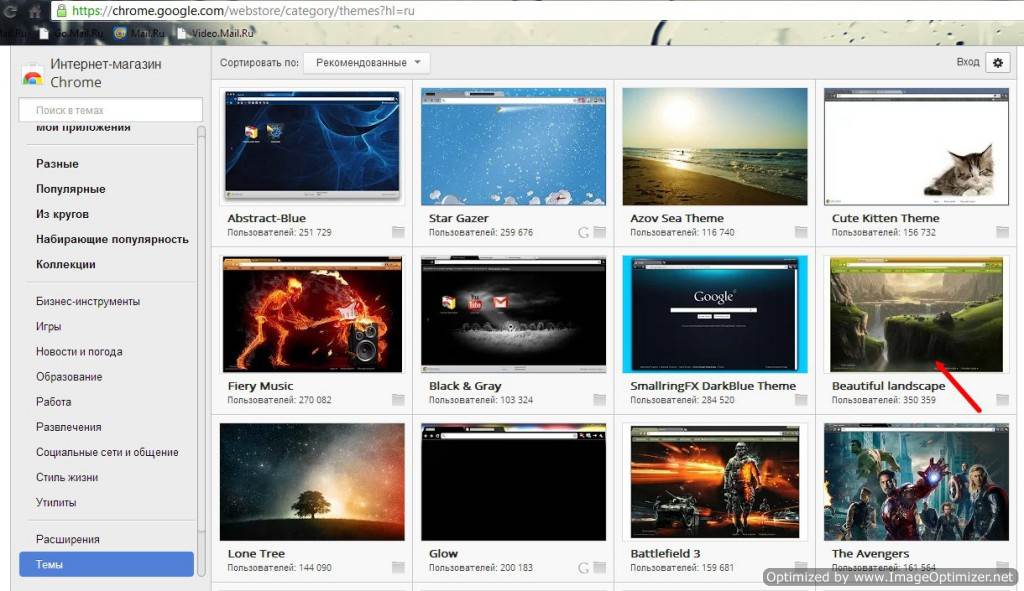Click the Azov Sea Theme title text
Screen dimensions: 1024x591
(x=677, y=218)
